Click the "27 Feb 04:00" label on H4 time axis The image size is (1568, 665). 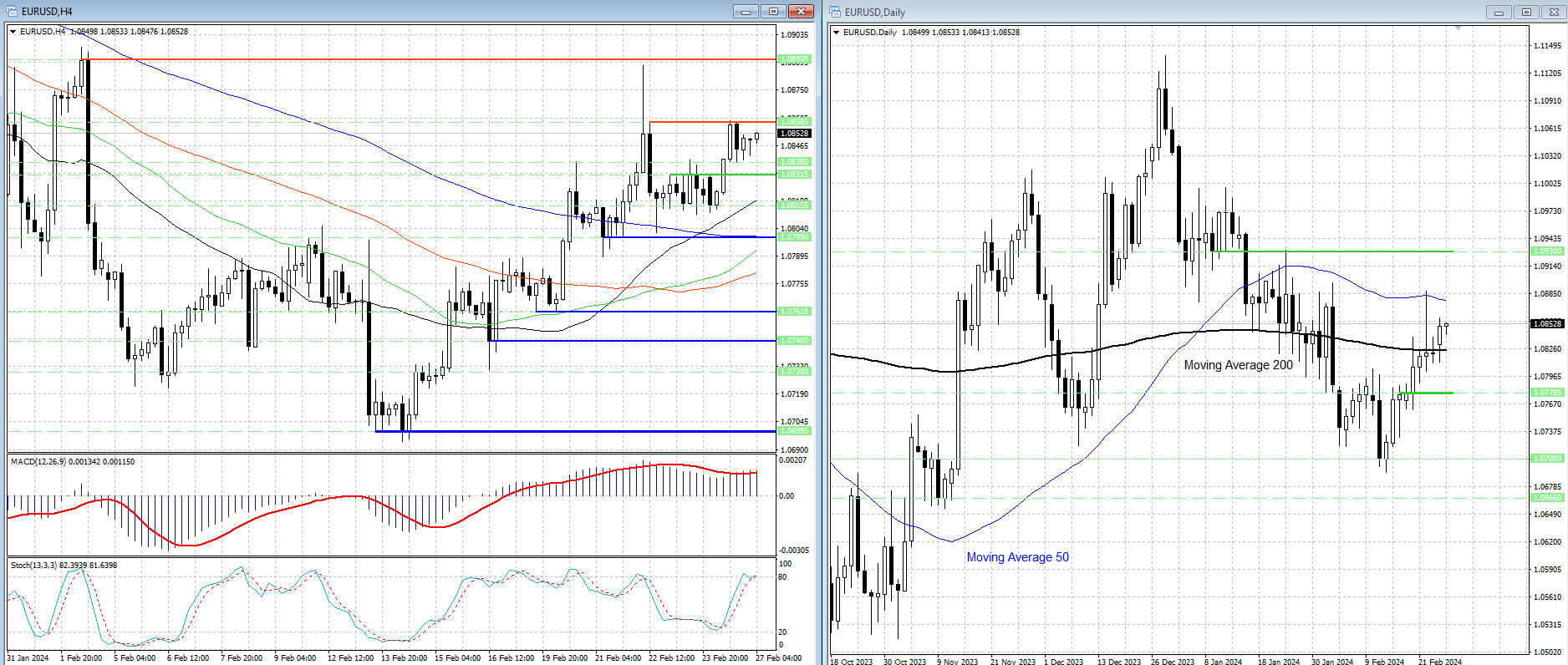(x=778, y=658)
